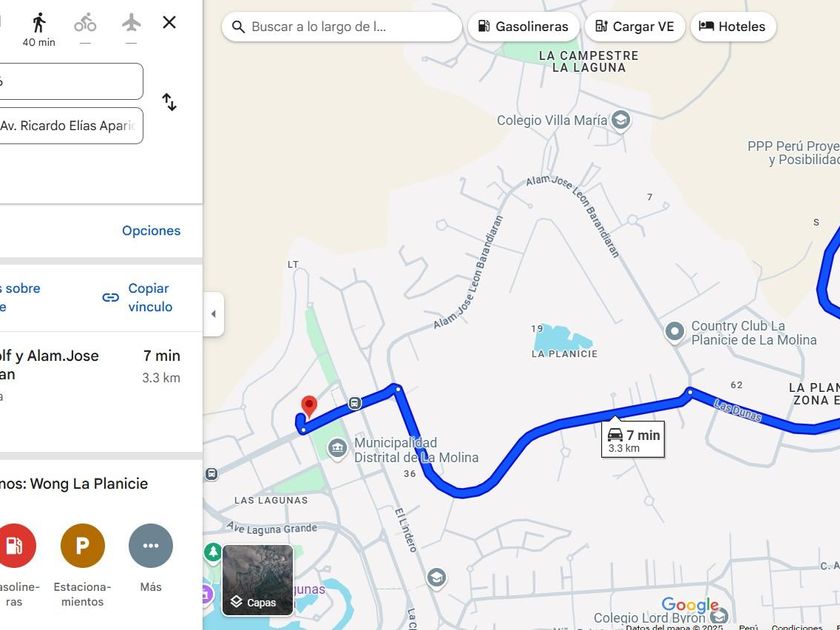
Task: Tap the Estacionamientos parking shortcut icon
Action: (x=82, y=545)
